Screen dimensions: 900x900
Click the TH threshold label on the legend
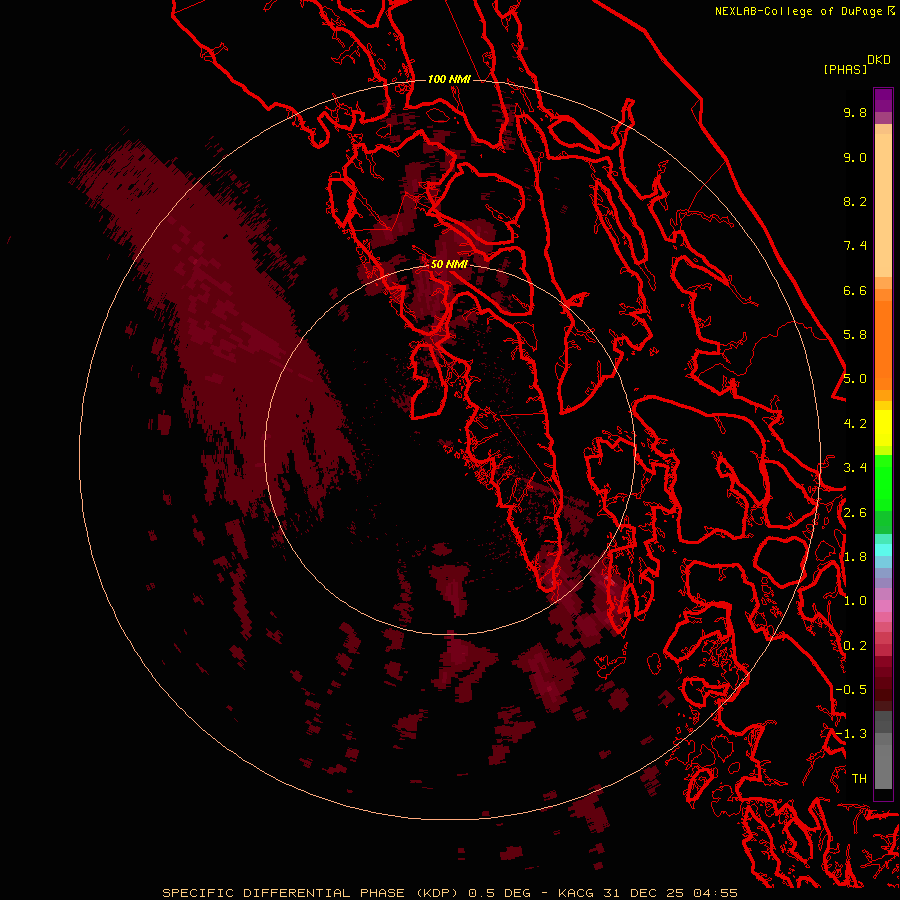pos(859,779)
